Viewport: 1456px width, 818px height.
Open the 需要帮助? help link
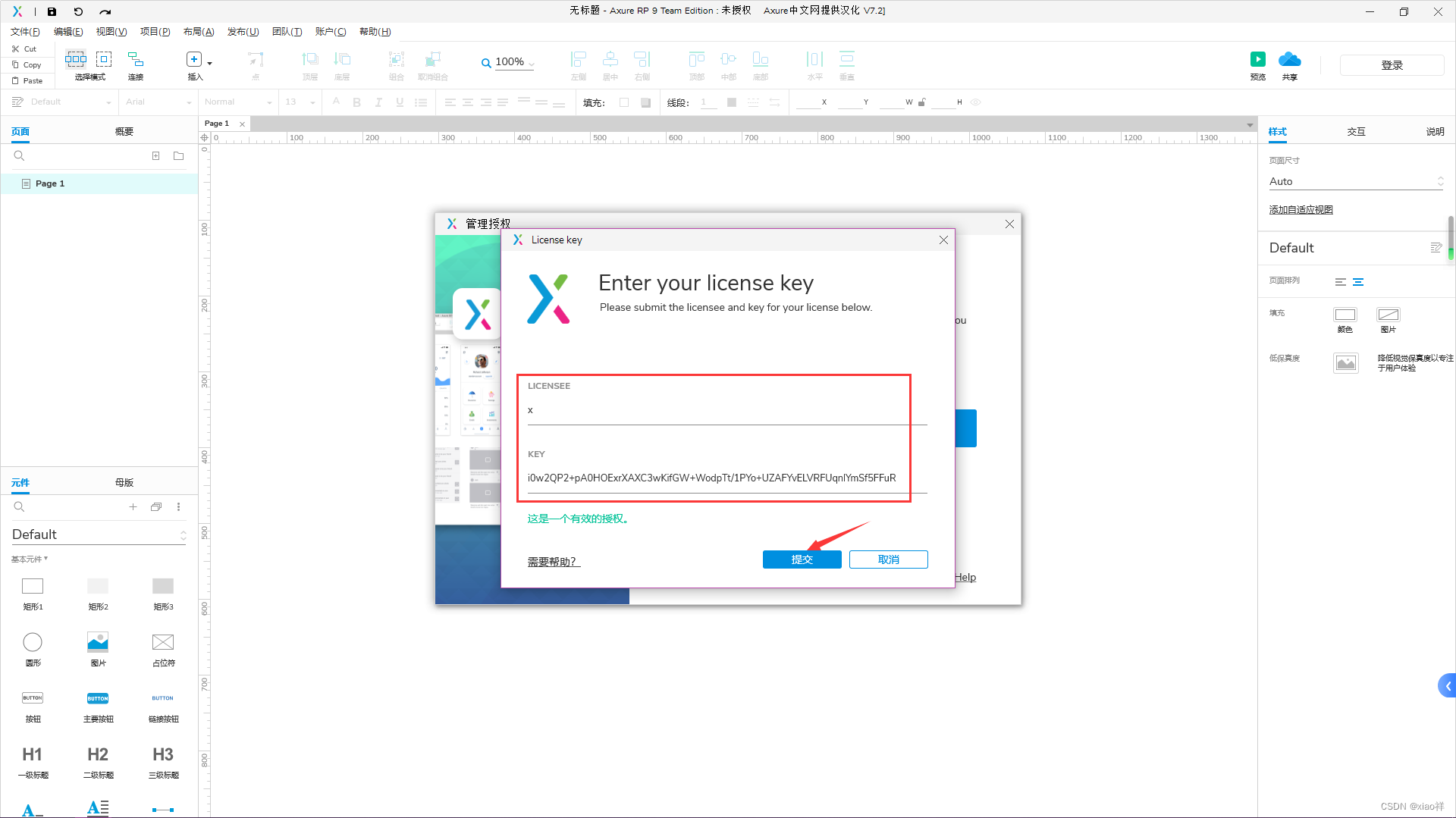pyautogui.click(x=554, y=562)
